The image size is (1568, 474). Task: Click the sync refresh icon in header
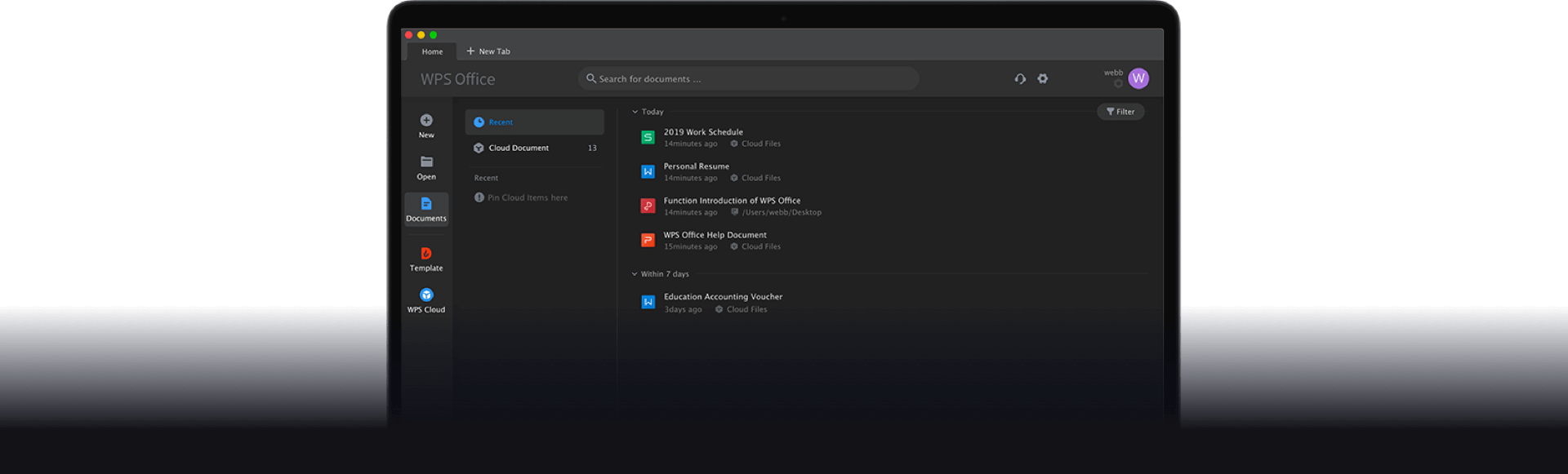point(1020,79)
